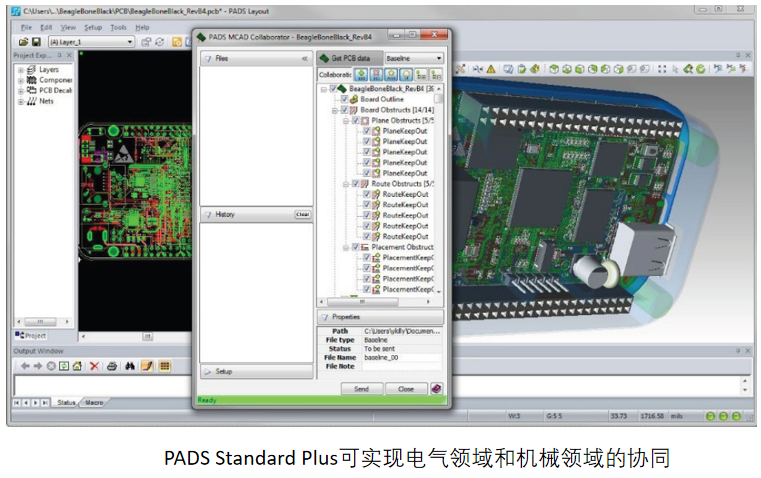Click the forward arrow in Output Window toolbar
This screenshot has height=478, width=761.
click(38, 366)
